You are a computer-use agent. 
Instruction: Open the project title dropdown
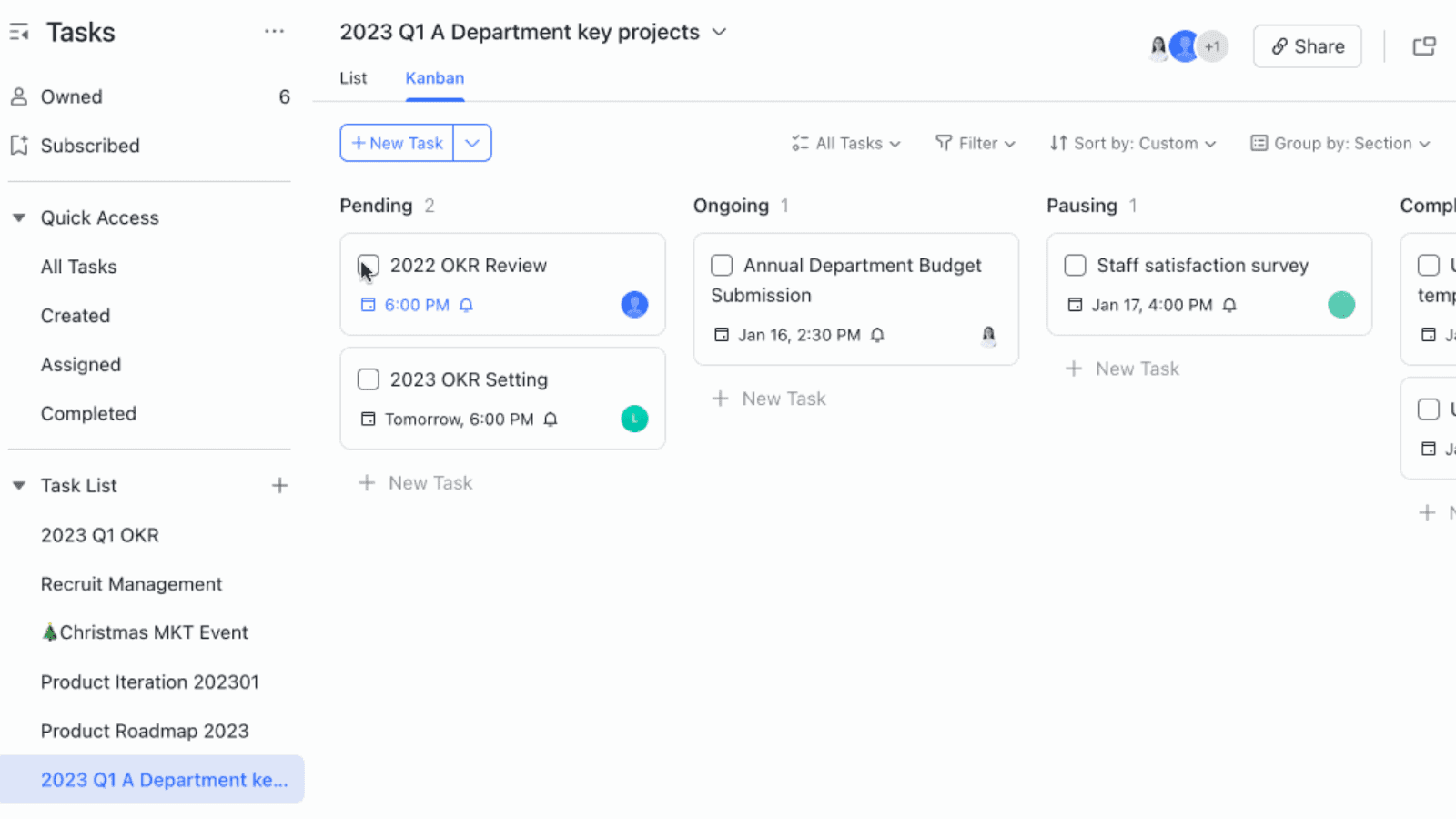click(x=718, y=32)
